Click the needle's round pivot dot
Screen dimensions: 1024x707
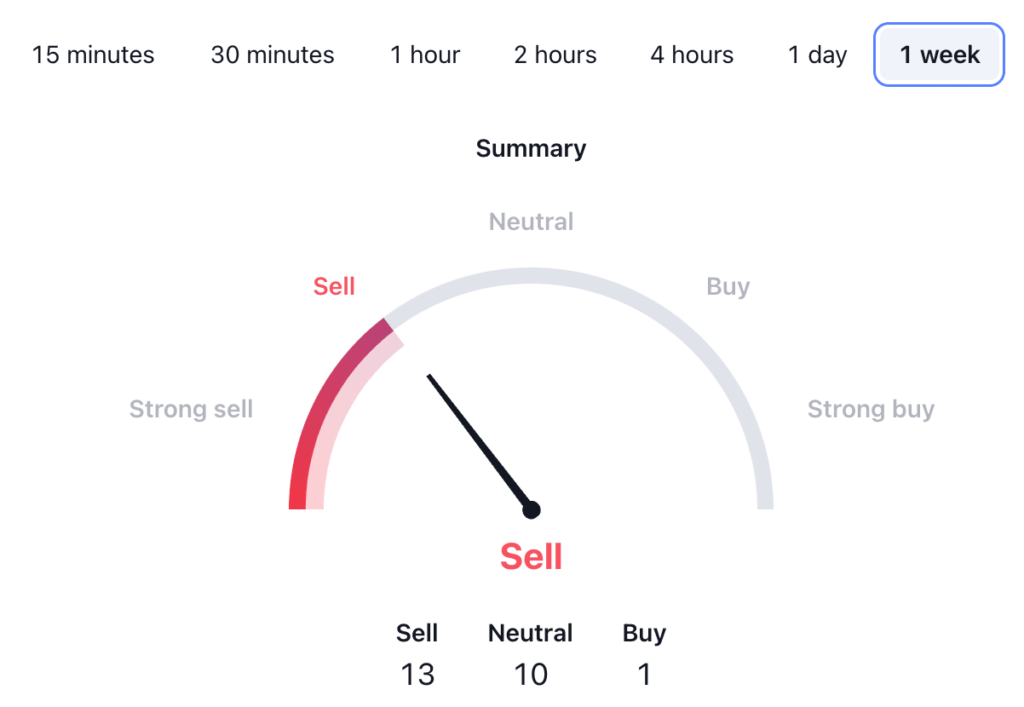pos(531,510)
